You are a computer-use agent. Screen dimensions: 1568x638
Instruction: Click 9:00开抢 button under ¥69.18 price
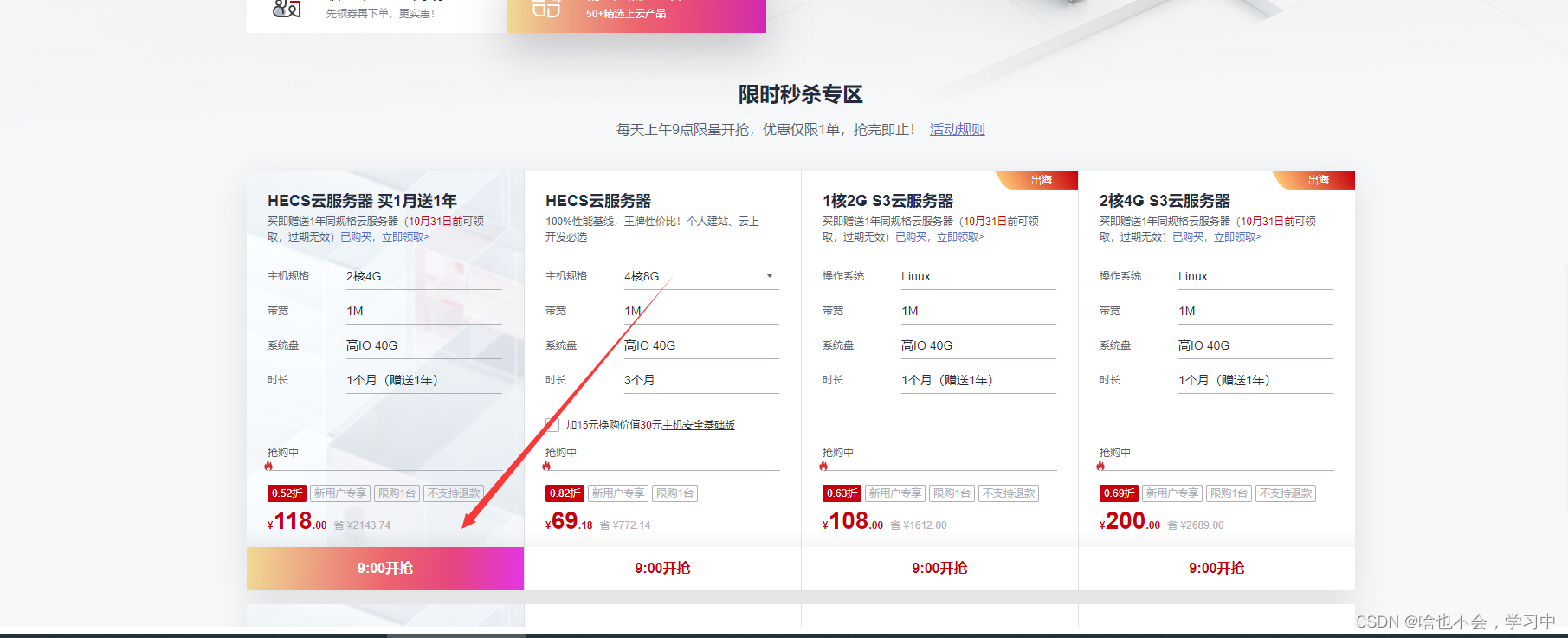[662, 569]
